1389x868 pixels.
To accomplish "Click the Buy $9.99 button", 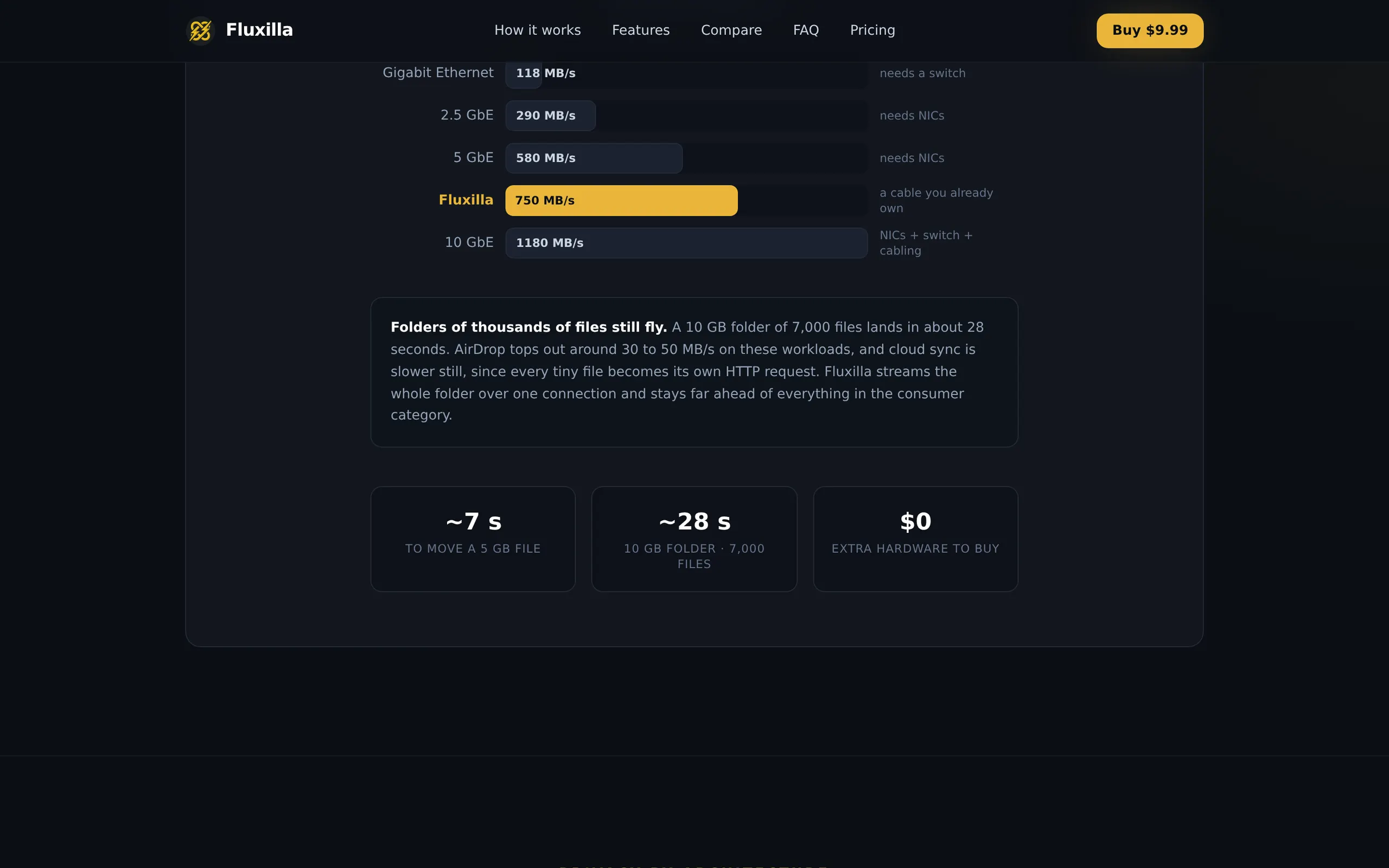I will coord(1150,30).
